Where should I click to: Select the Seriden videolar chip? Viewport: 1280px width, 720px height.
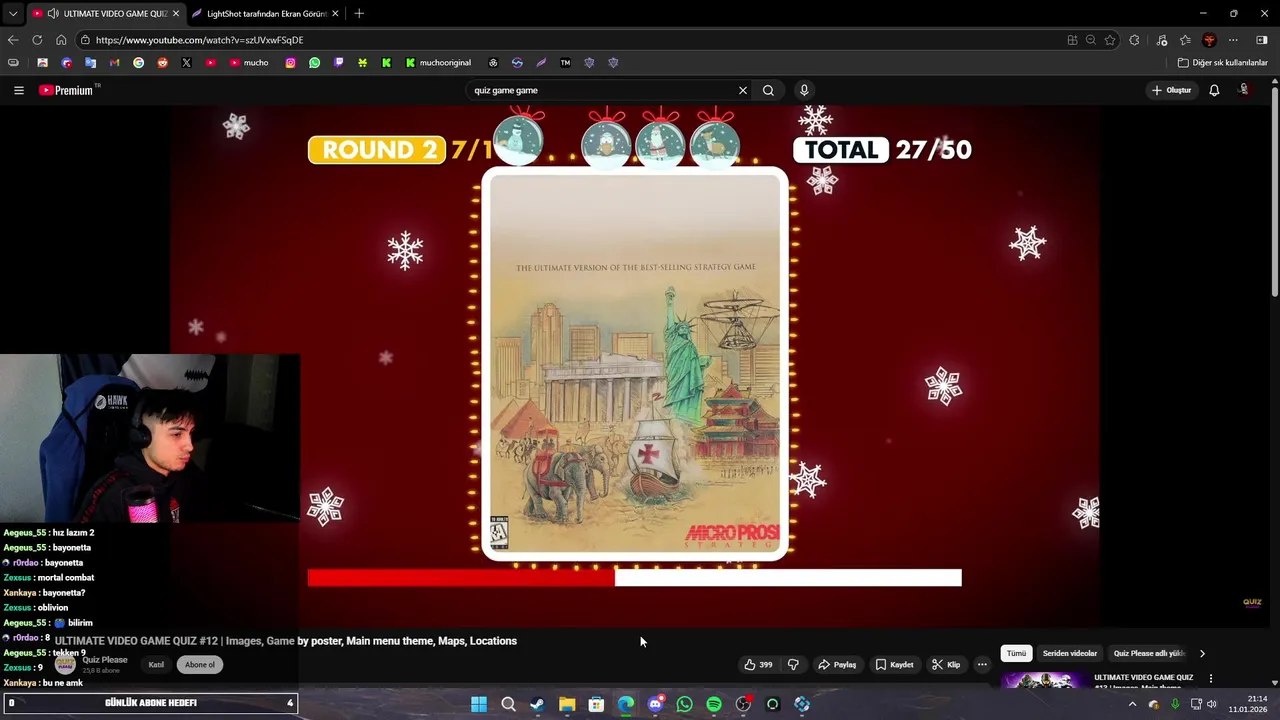[1070, 653]
